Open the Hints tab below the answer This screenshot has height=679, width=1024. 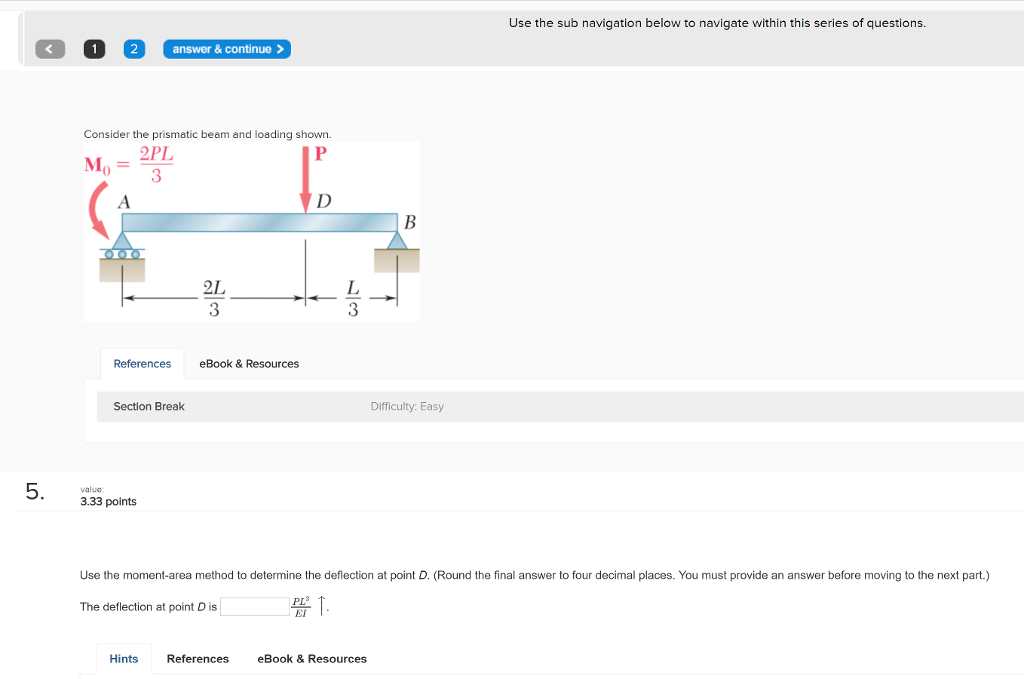click(123, 658)
